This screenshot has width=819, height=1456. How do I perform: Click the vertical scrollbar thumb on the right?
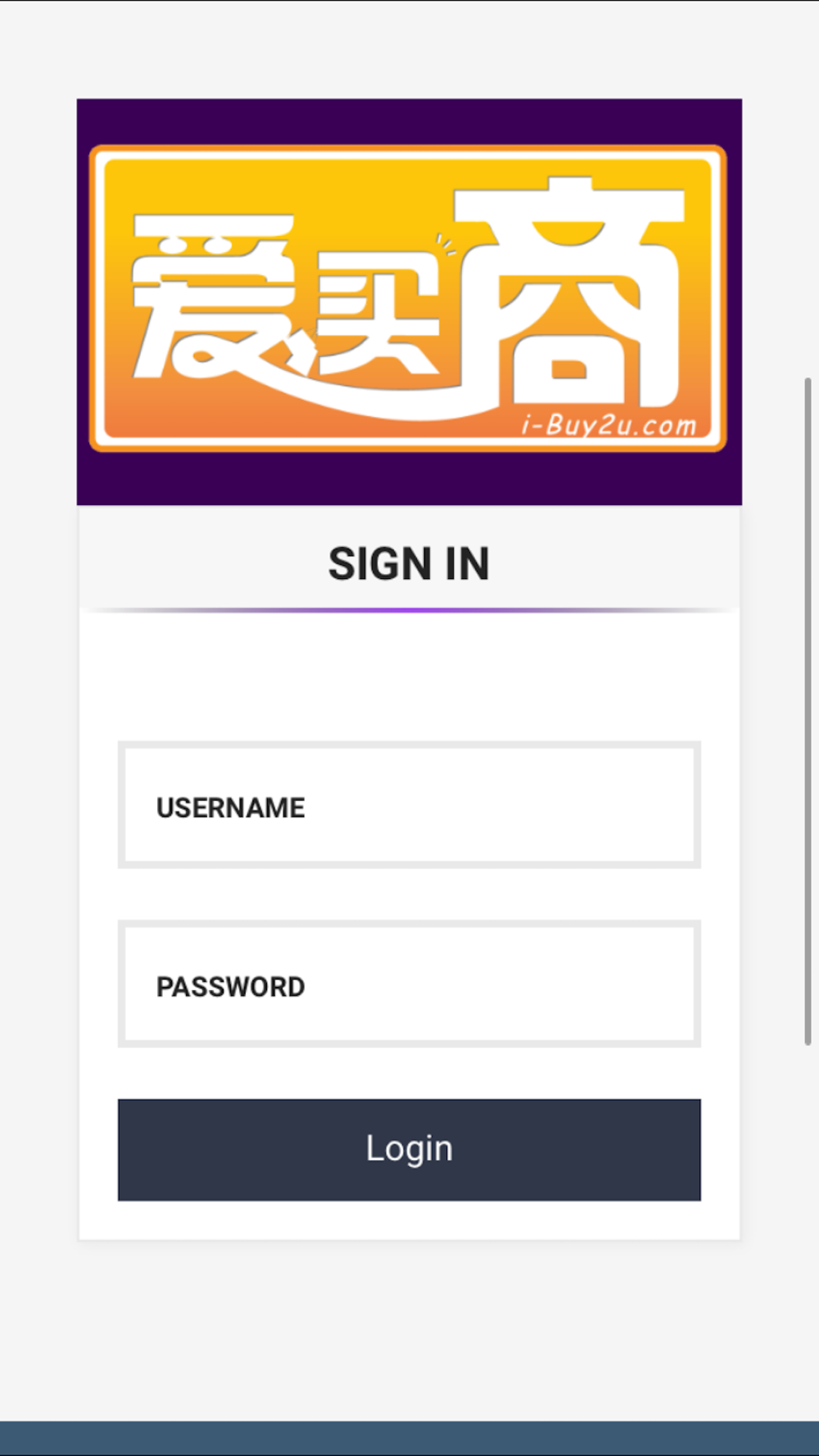tap(808, 711)
